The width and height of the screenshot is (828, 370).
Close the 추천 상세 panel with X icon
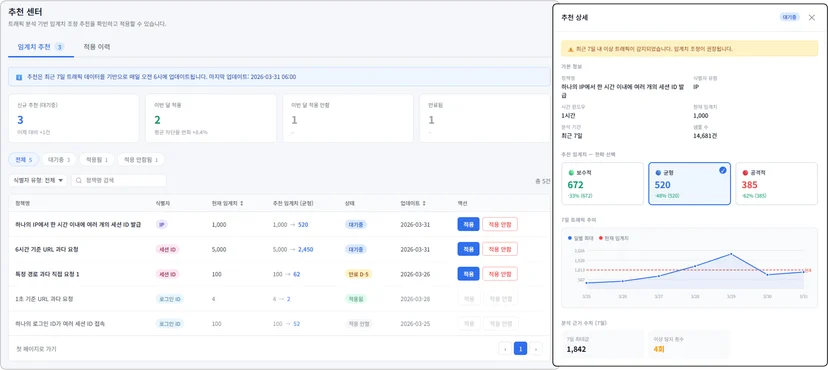coord(812,17)
